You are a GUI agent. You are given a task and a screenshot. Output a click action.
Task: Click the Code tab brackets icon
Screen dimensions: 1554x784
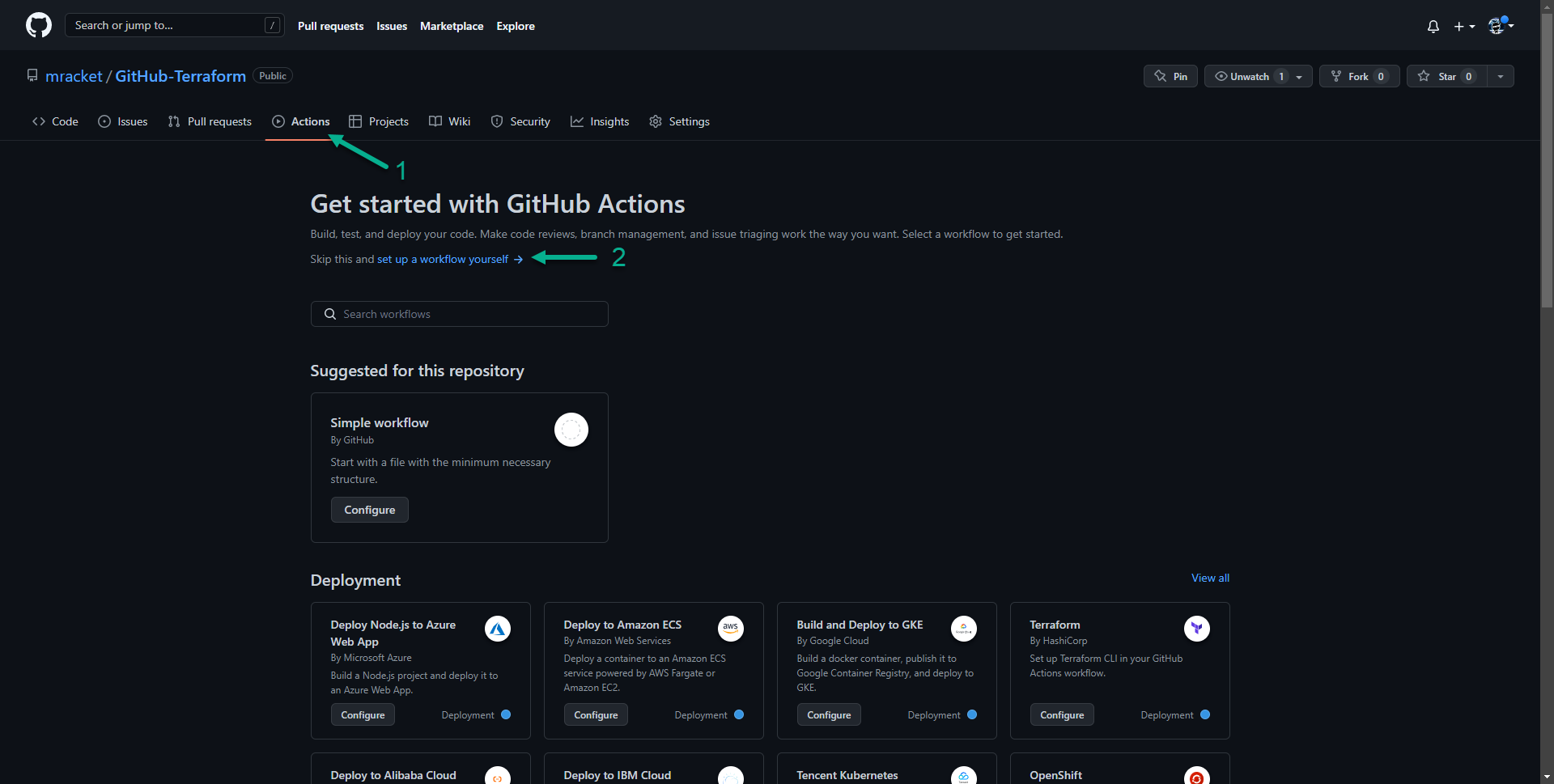tap(39, 121)
